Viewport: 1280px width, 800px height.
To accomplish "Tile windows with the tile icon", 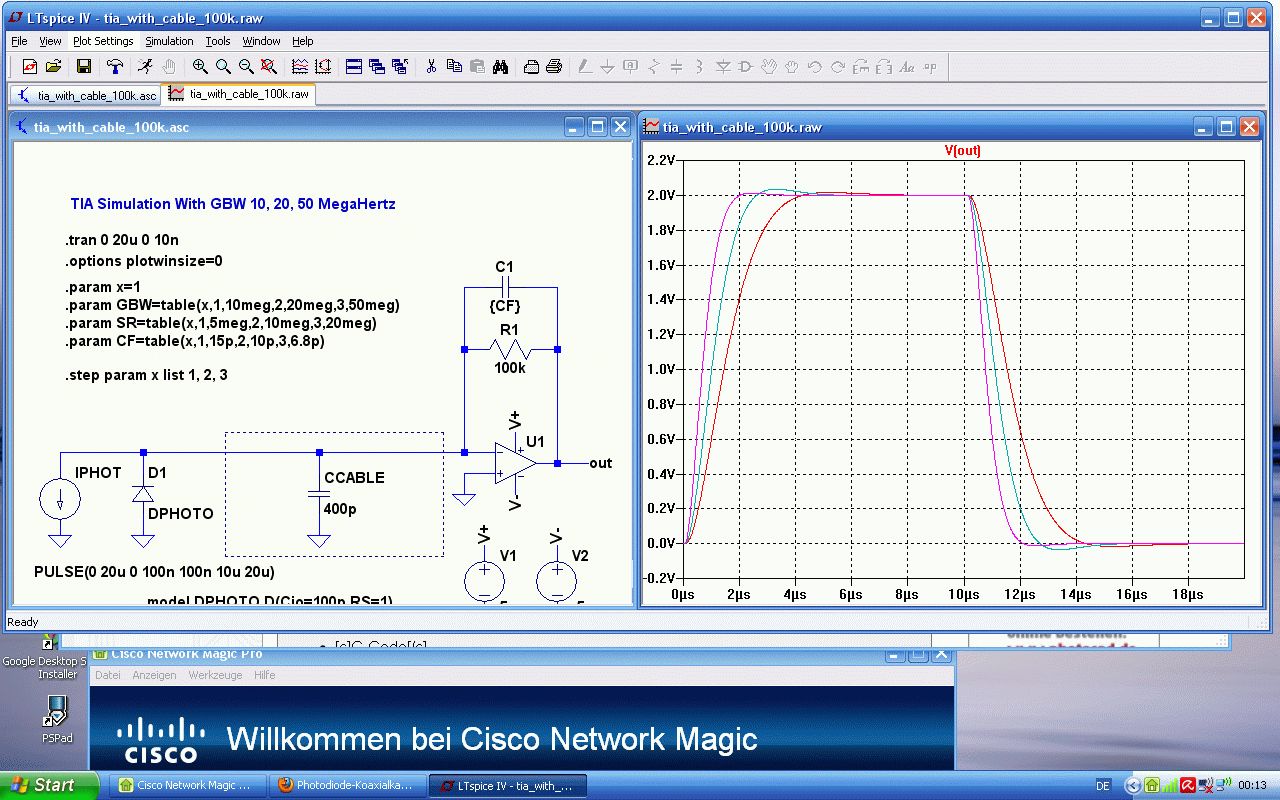I will point(354,67).
